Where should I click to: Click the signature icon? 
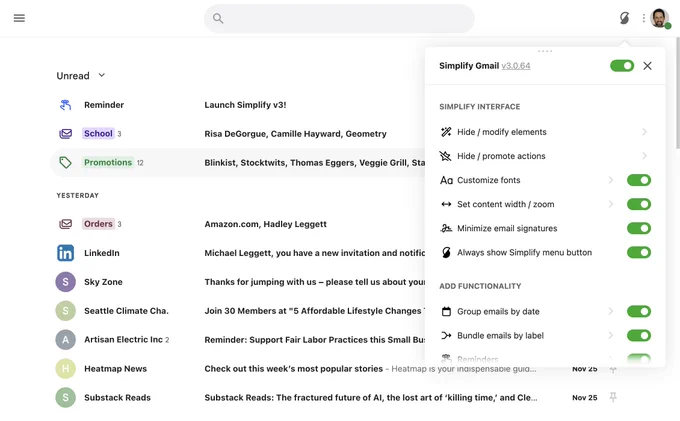446,228
